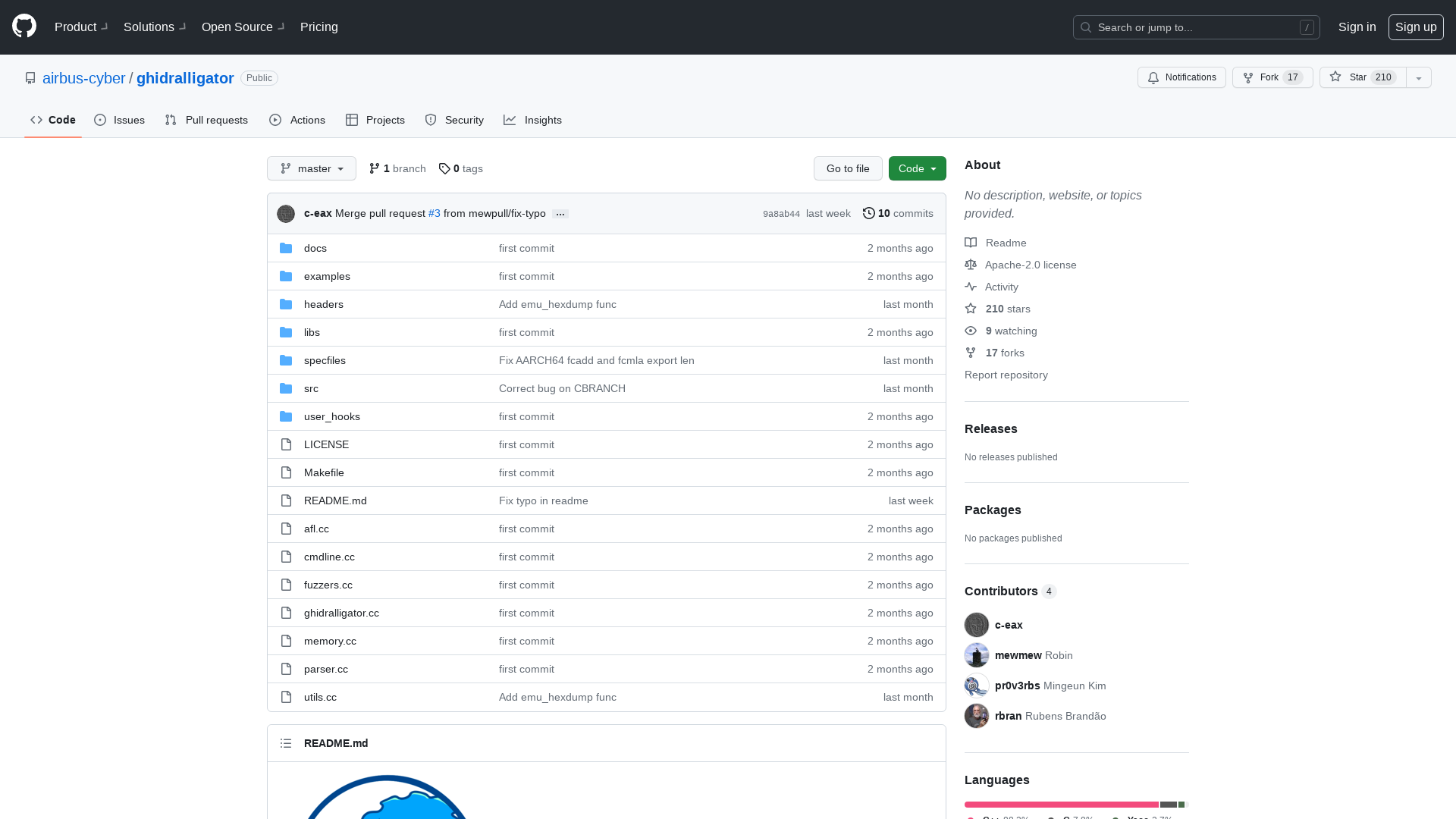1456x819 pixels.
Task: Focus the Search or jump to field
Action: pos(1196,27)
